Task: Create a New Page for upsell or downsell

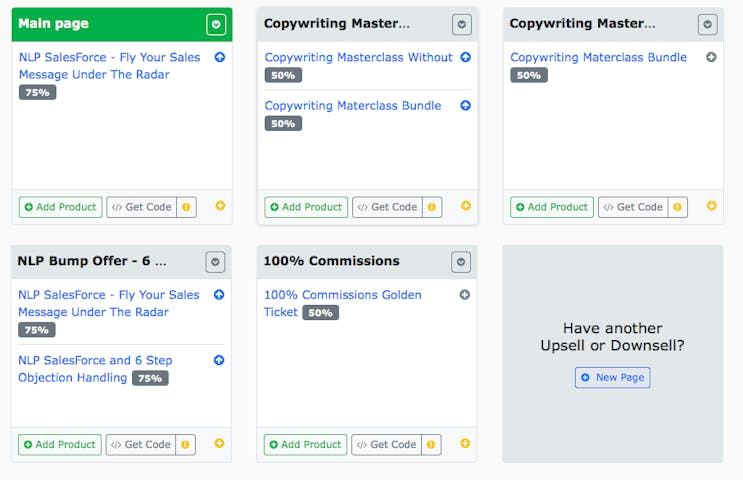Action: [612, 377]
